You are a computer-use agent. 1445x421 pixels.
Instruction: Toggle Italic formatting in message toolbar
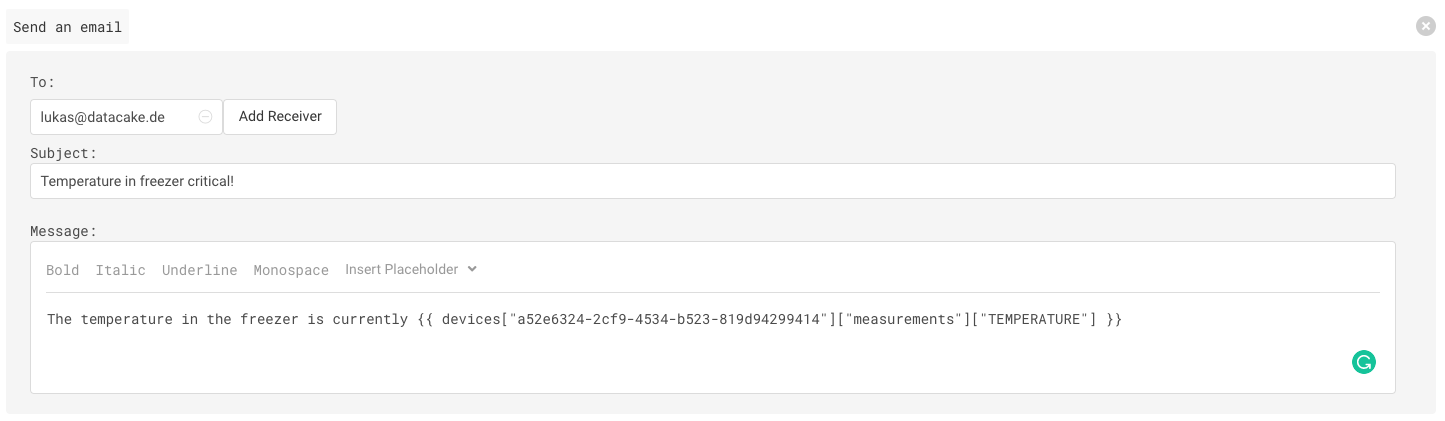121,270
